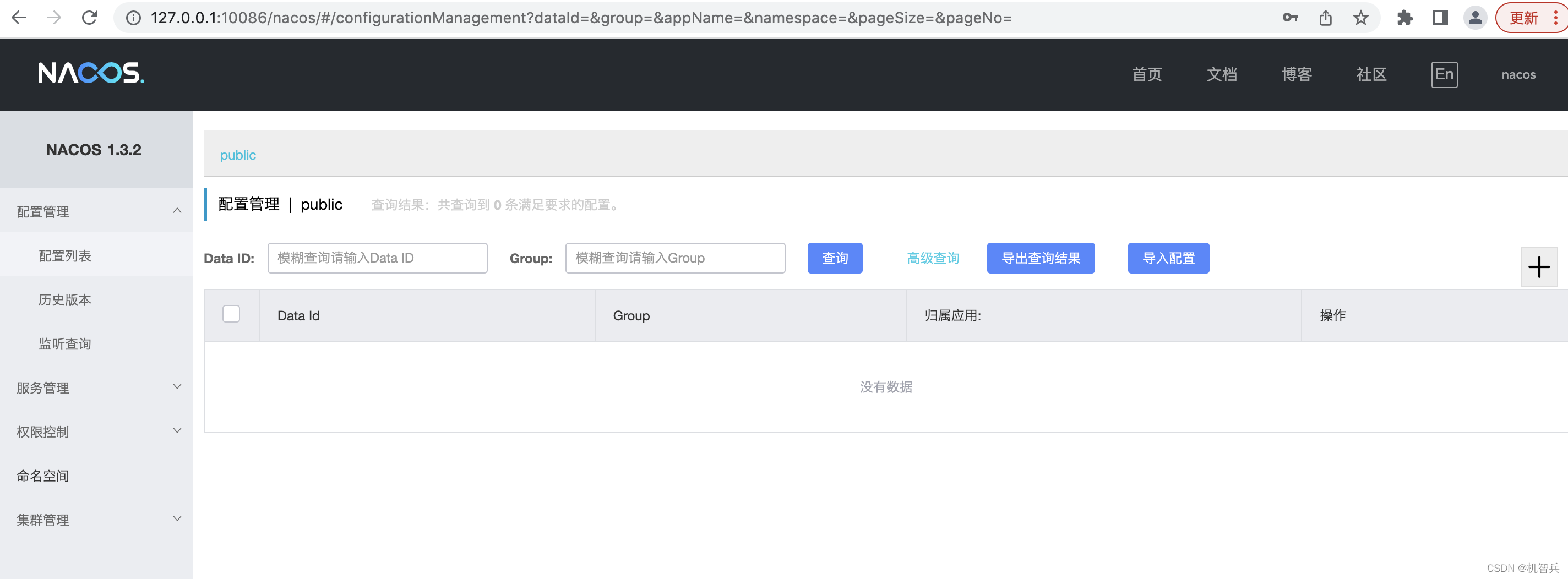The width and height of the screenshot is (1568, 579).
Task: Open the browser extensions puzzle icon
Action: pyautogui.click(x=1406, y=17)
